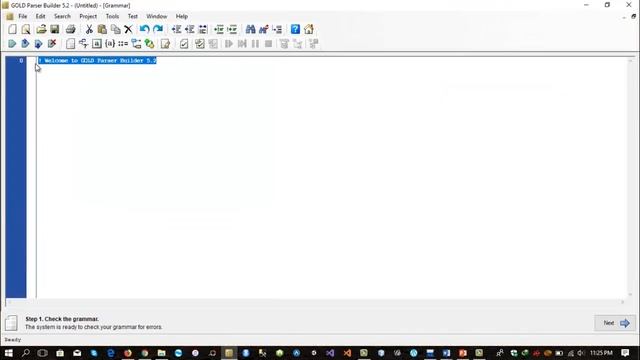Open Windows taskbar search
640x360 pixels.
[x=25, y=353]
